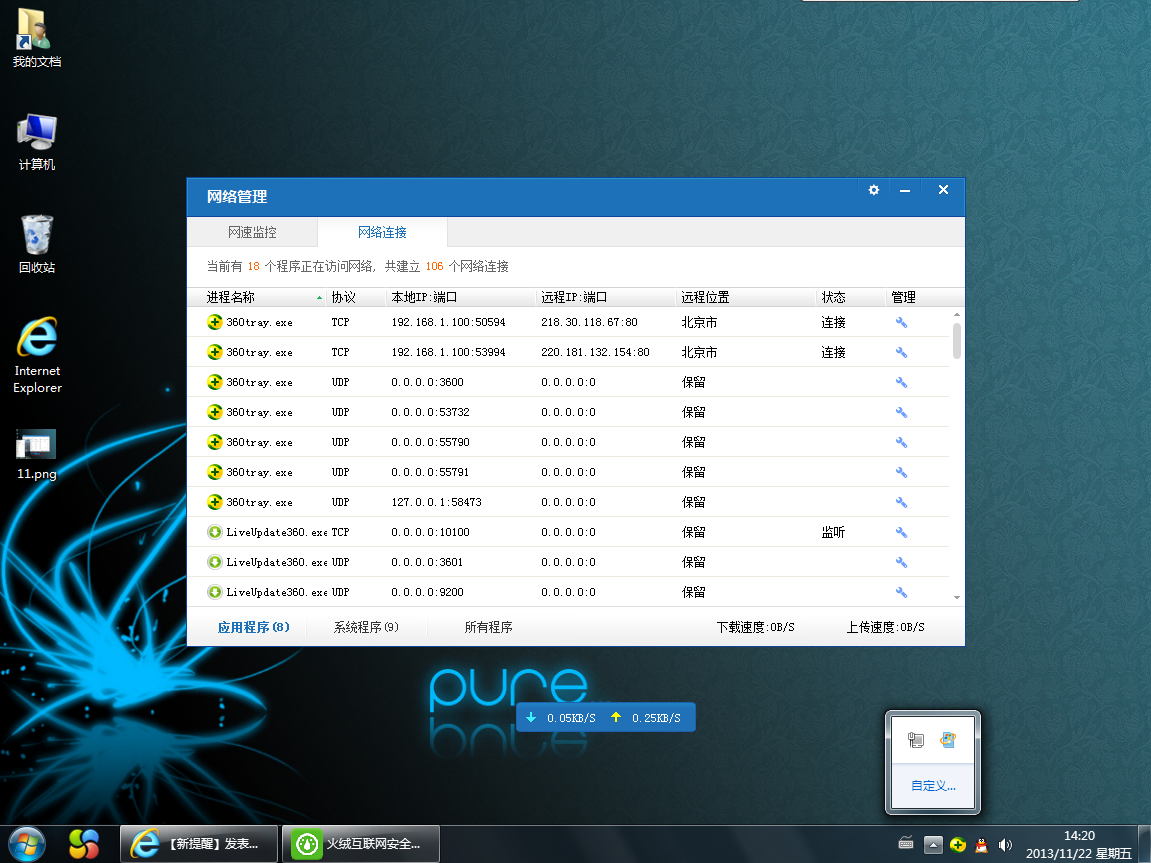The width and height of the screenshot is (1151, 863).
Task: Click the QQ penguin tray icon
Action: pyautogui.click(x=981, y=845)
